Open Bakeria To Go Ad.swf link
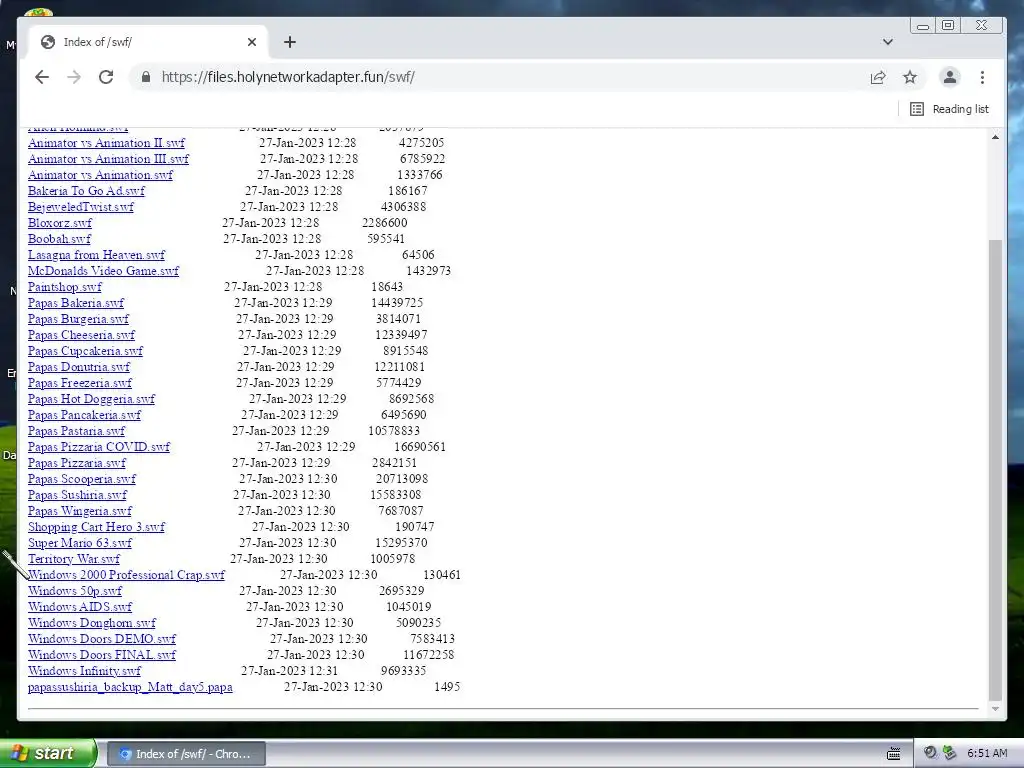Screen dimensions: 1024x768 tap(86, 191)
